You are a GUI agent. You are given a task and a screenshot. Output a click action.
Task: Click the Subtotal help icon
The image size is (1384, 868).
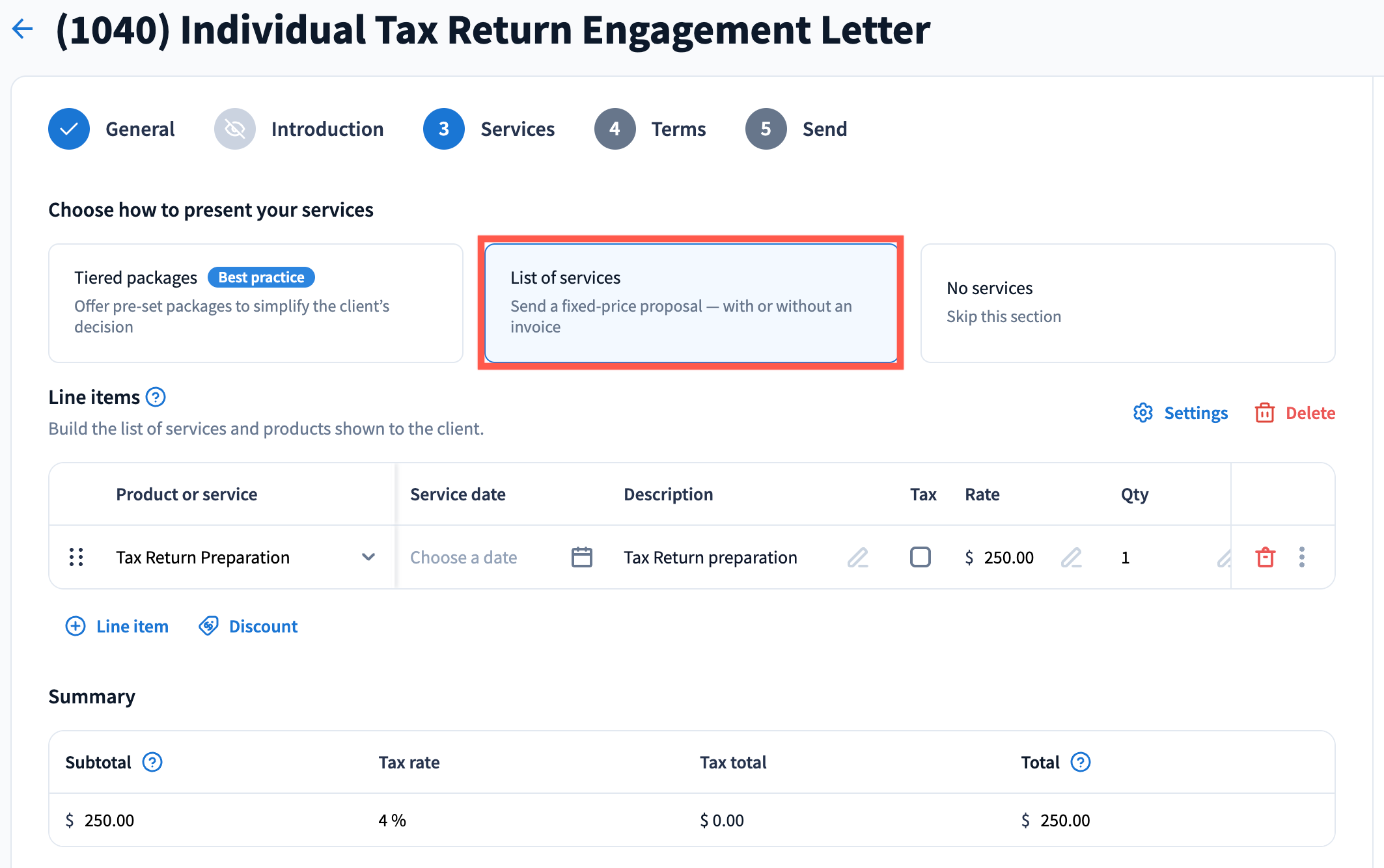[152, 762]
